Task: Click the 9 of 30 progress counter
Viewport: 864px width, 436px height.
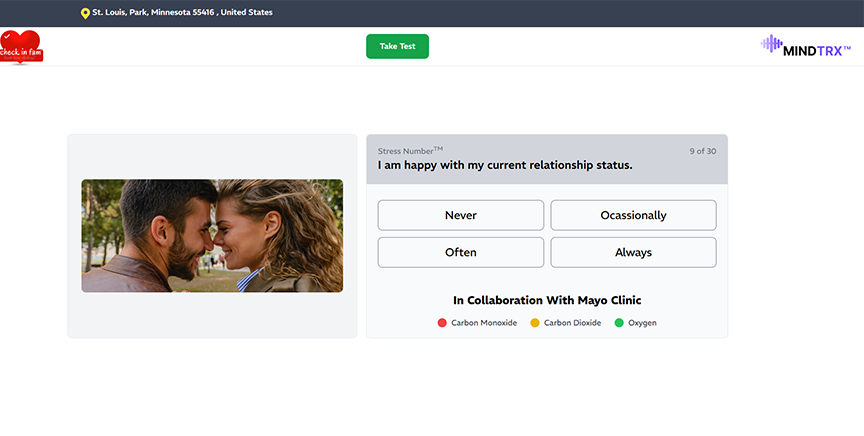Action: (x=702, y=151)
